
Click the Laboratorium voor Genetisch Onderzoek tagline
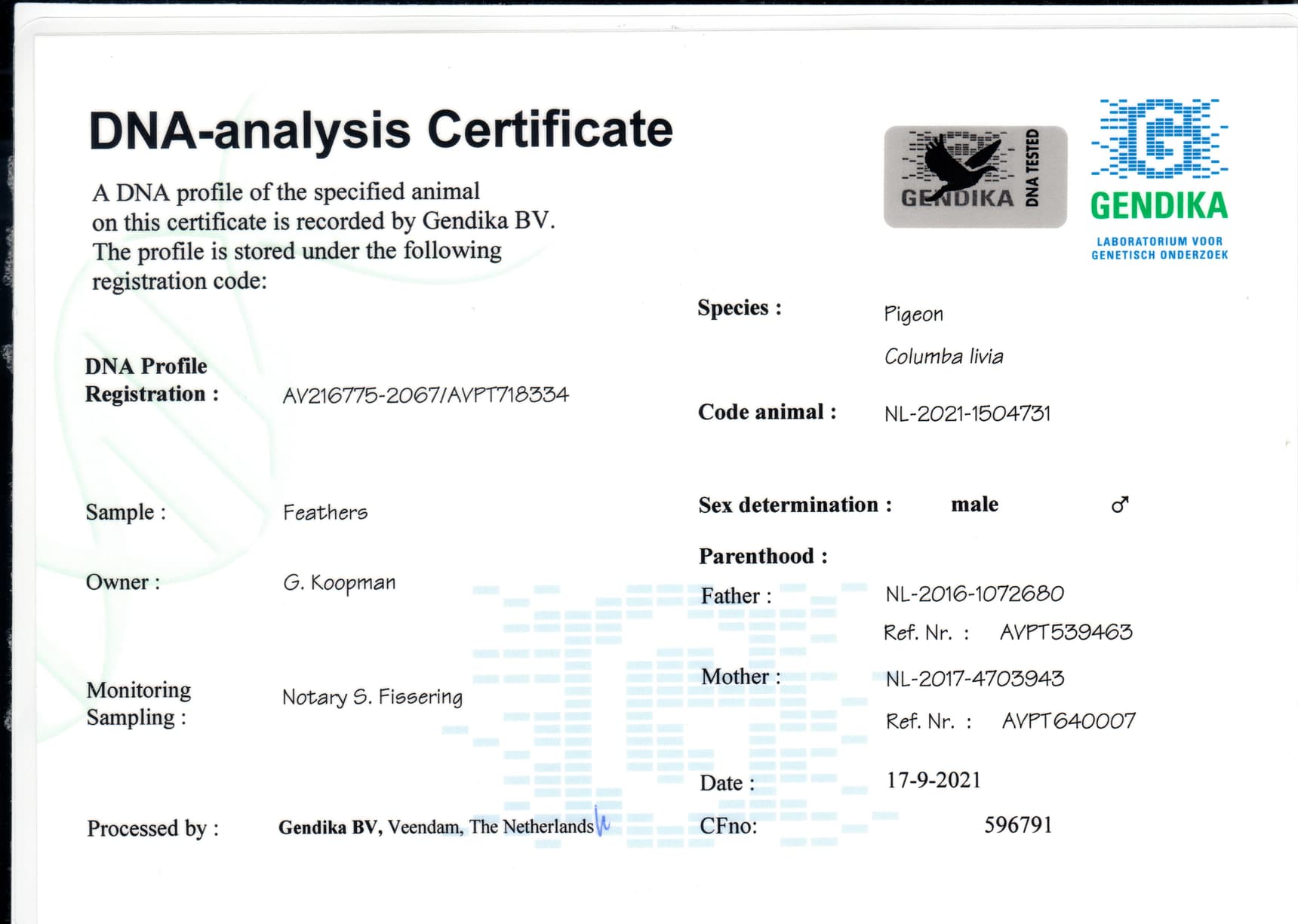1158,248
